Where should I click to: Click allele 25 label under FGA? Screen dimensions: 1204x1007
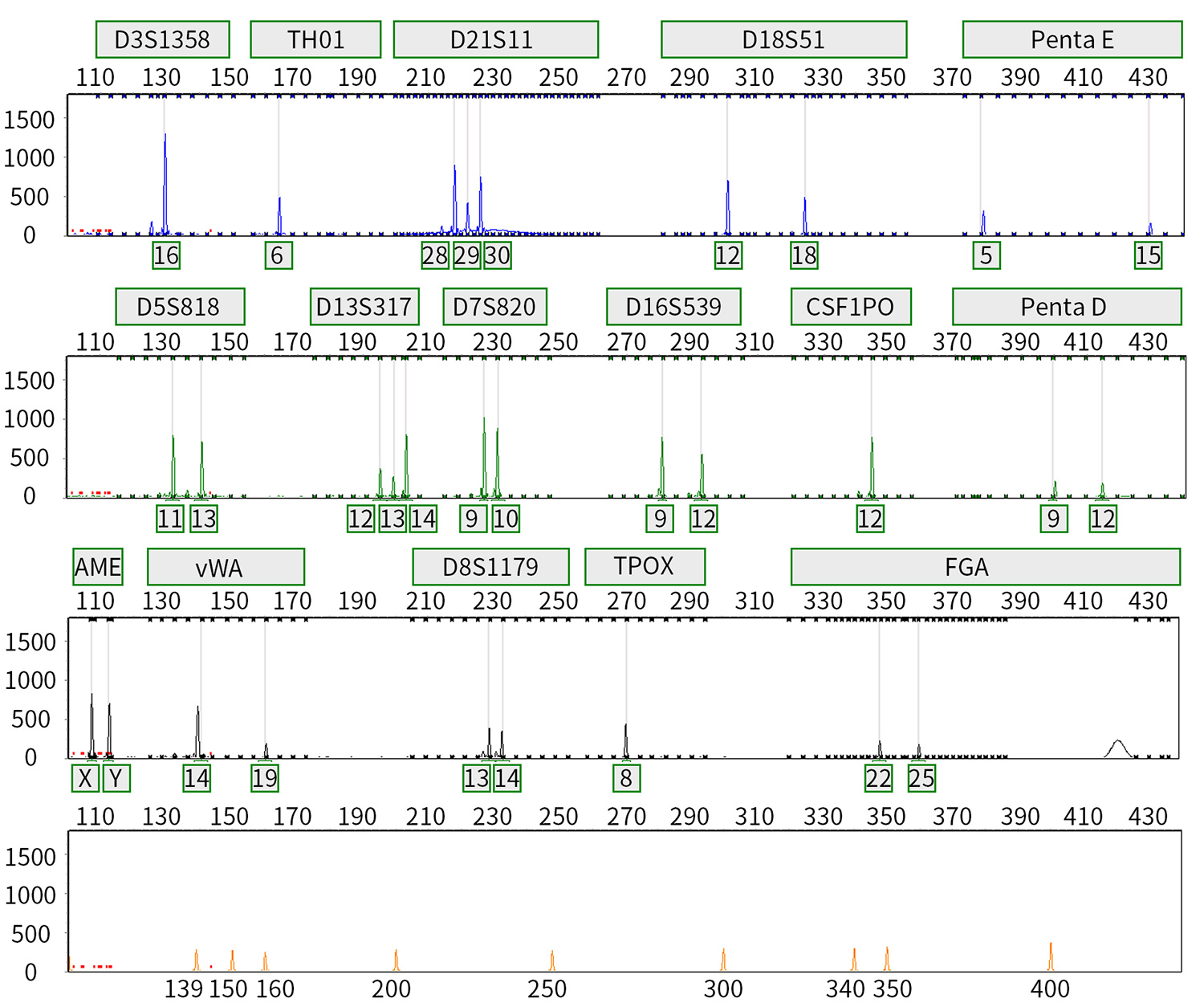(921, 778)
